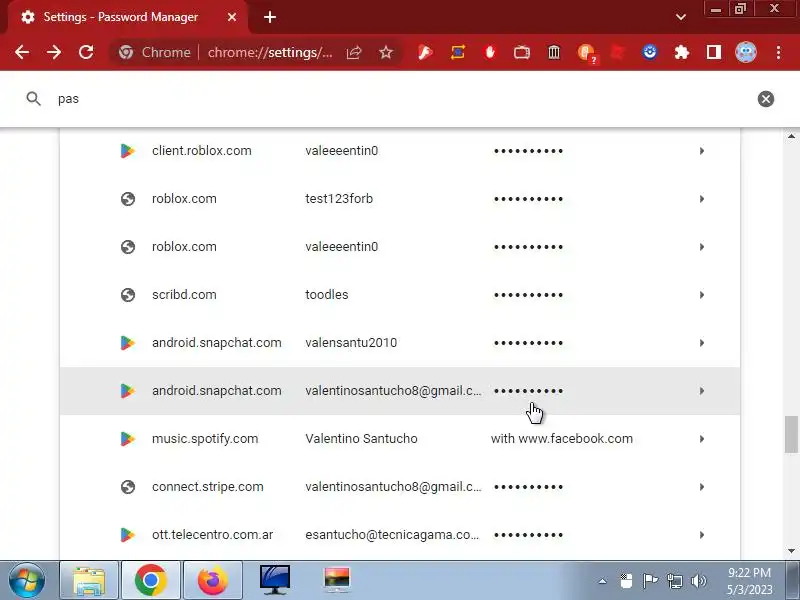800x600 pixels.
Task: Open the orange badge extension icon
Action: (x=587, y=53)
